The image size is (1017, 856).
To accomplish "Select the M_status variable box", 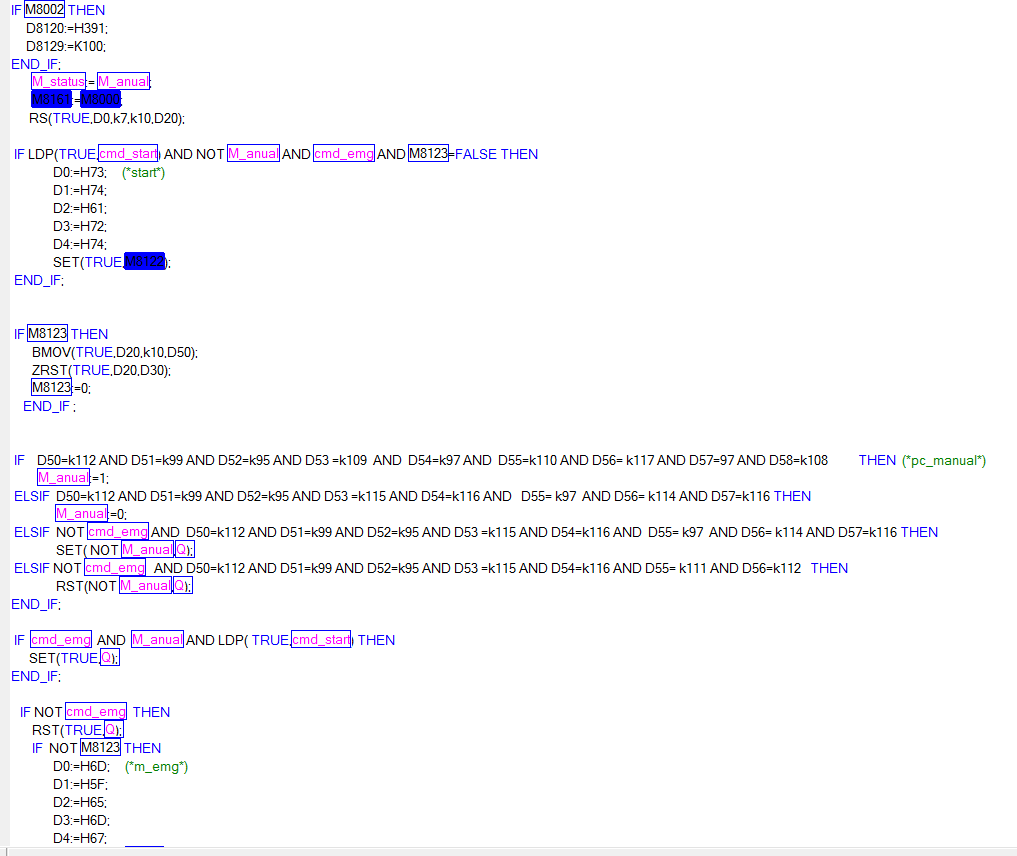I will coord(58,81).
